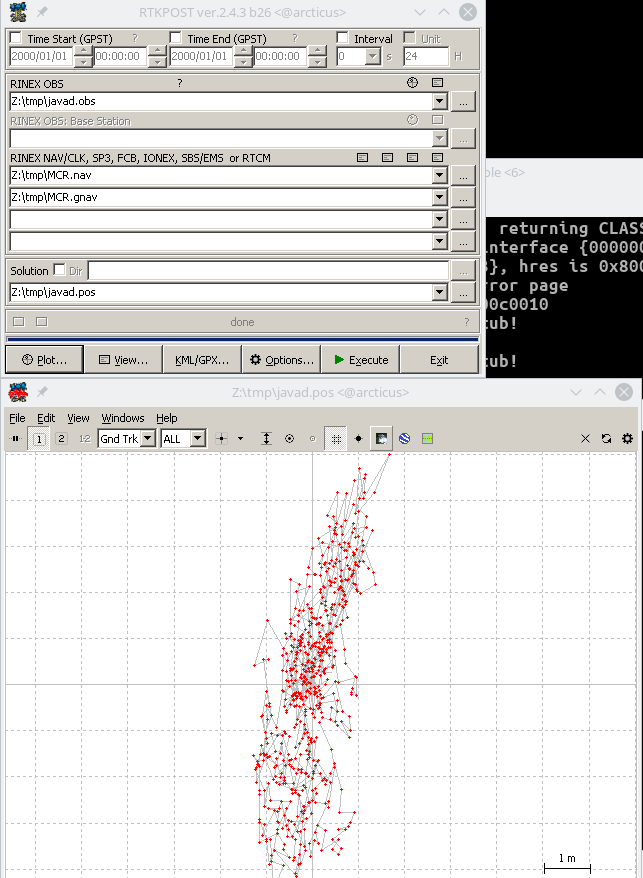The image size is (643, 878).
Task: Click the javad.pos solution output path field
Action: (220, 292)
